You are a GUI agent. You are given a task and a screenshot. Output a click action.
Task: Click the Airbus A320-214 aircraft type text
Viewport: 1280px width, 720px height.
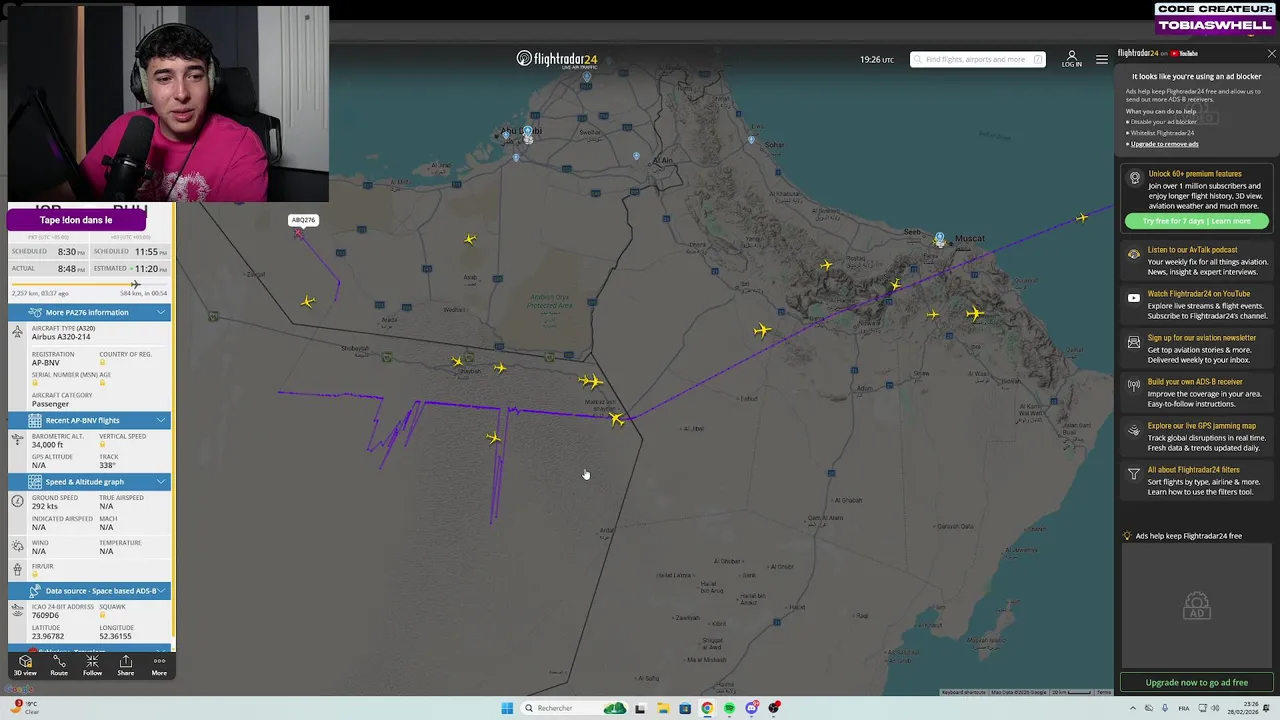coord(61,337)
